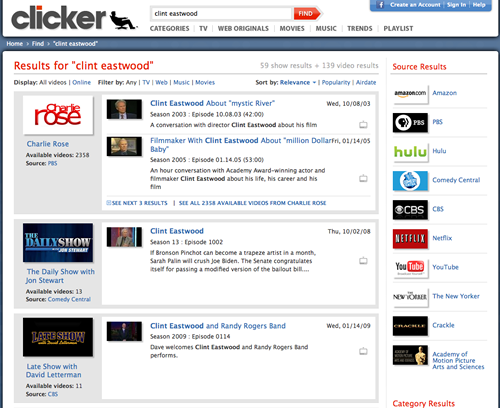Open the Trends menu item

(360, 29)
